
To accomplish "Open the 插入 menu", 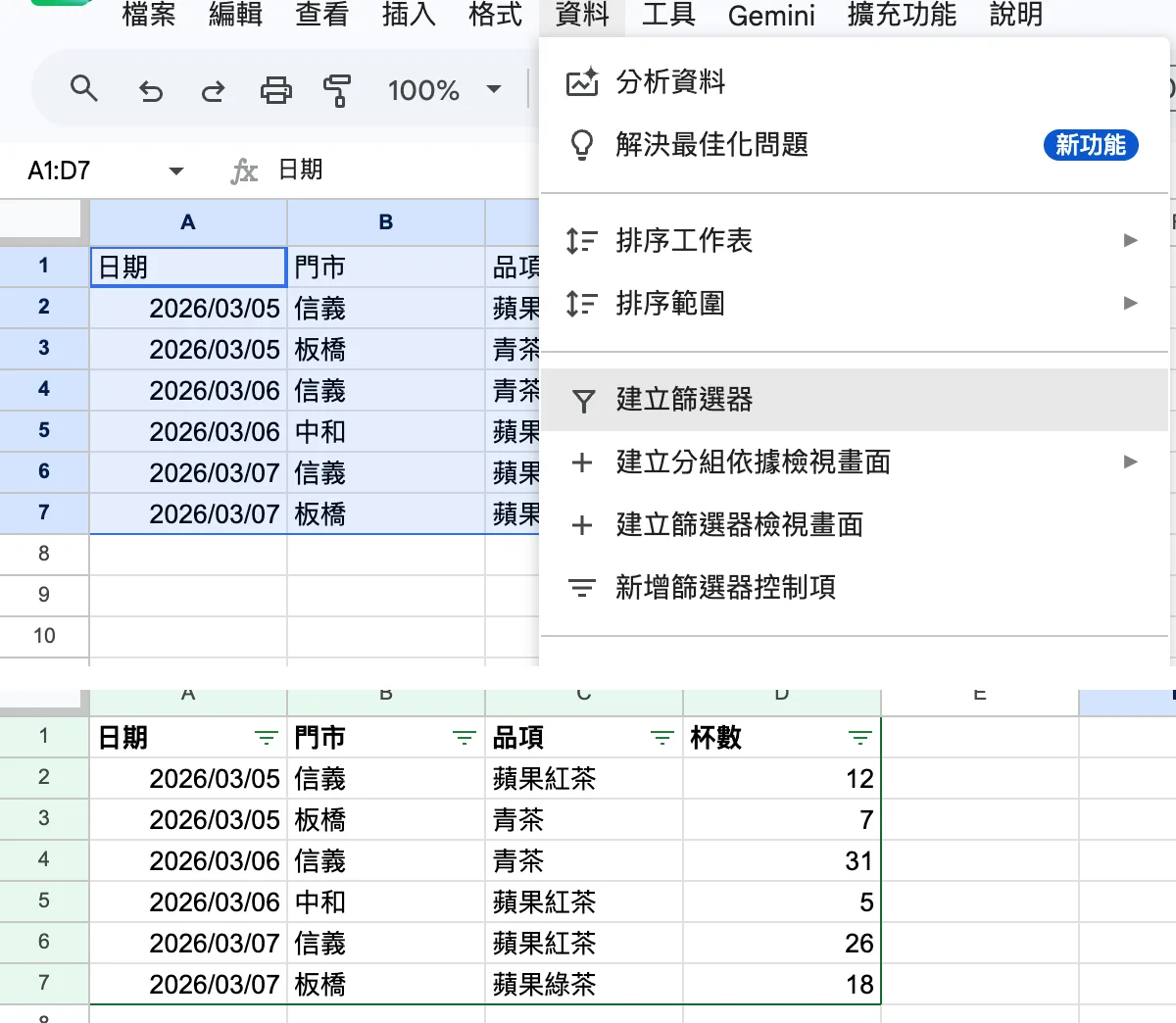I will click(x=408, y=15).
